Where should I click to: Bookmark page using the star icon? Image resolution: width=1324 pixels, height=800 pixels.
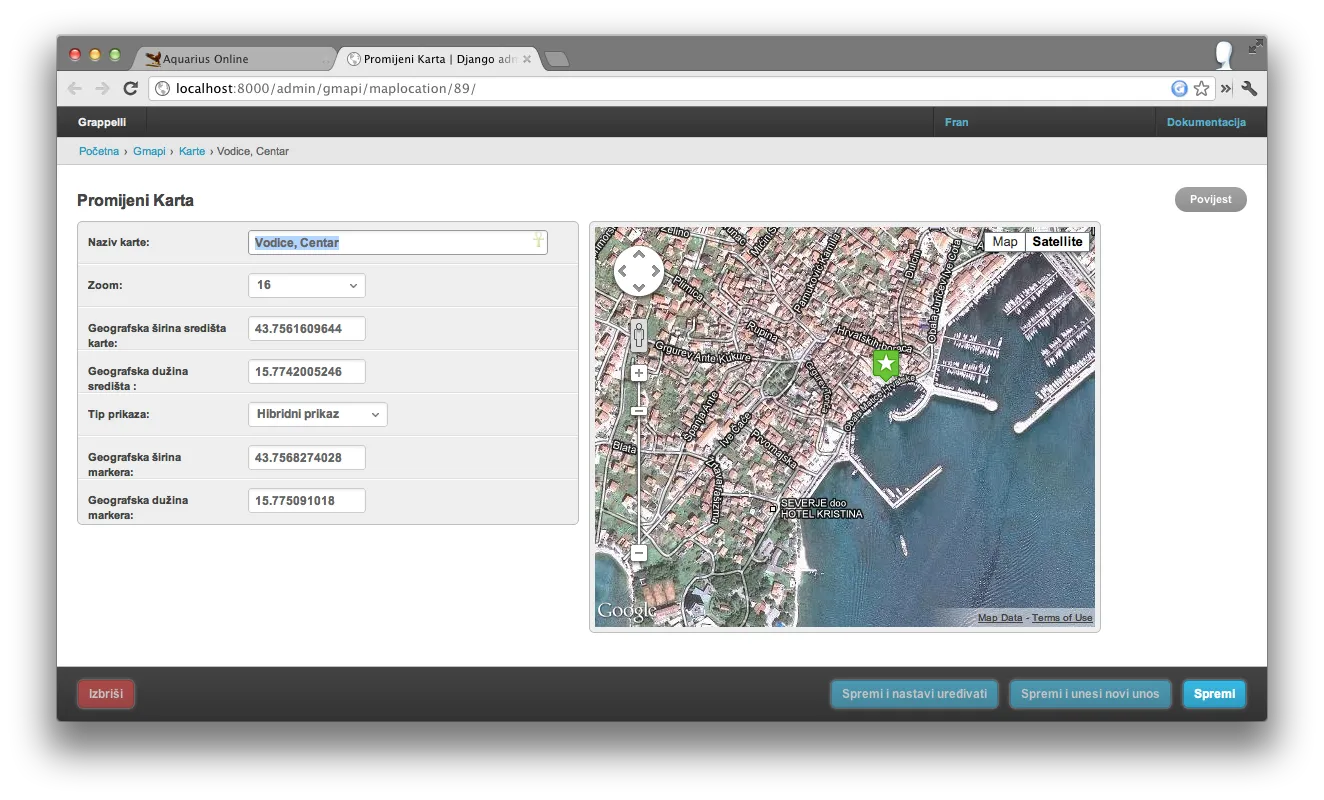pos(1201,89)
